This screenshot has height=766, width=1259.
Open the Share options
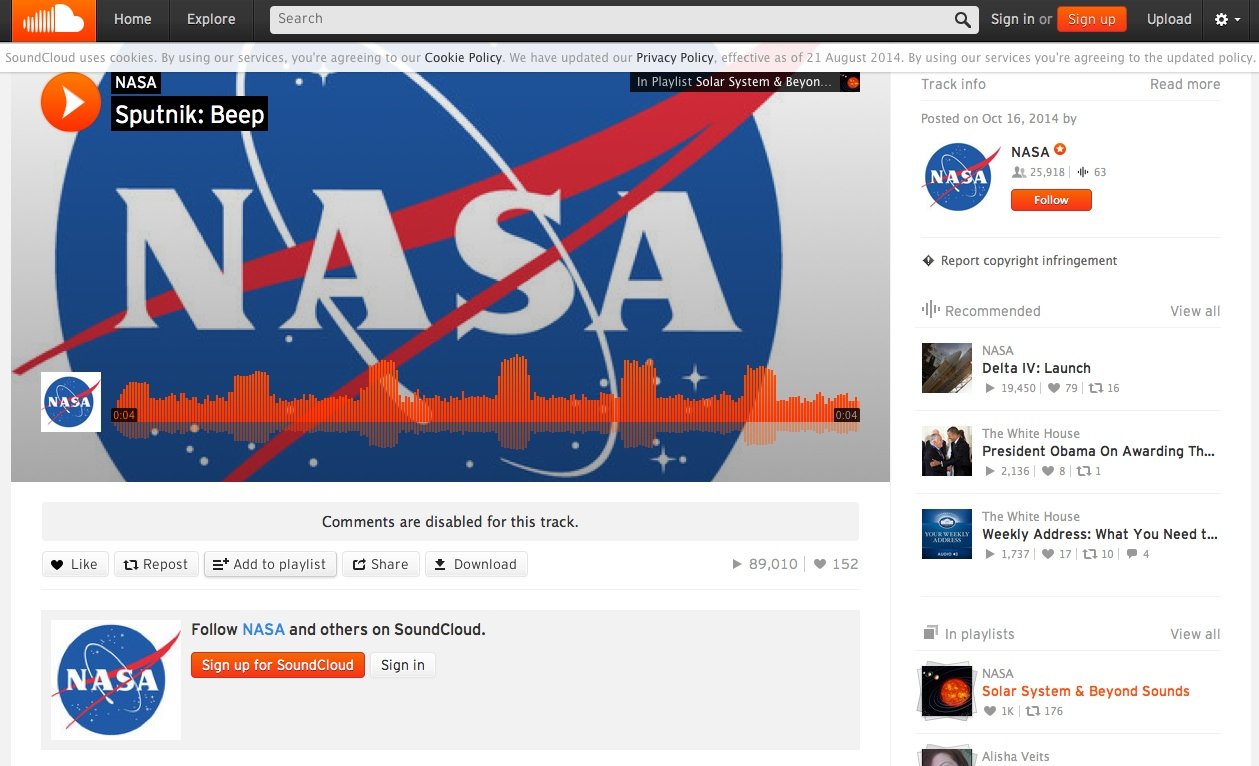click(380, 564)
